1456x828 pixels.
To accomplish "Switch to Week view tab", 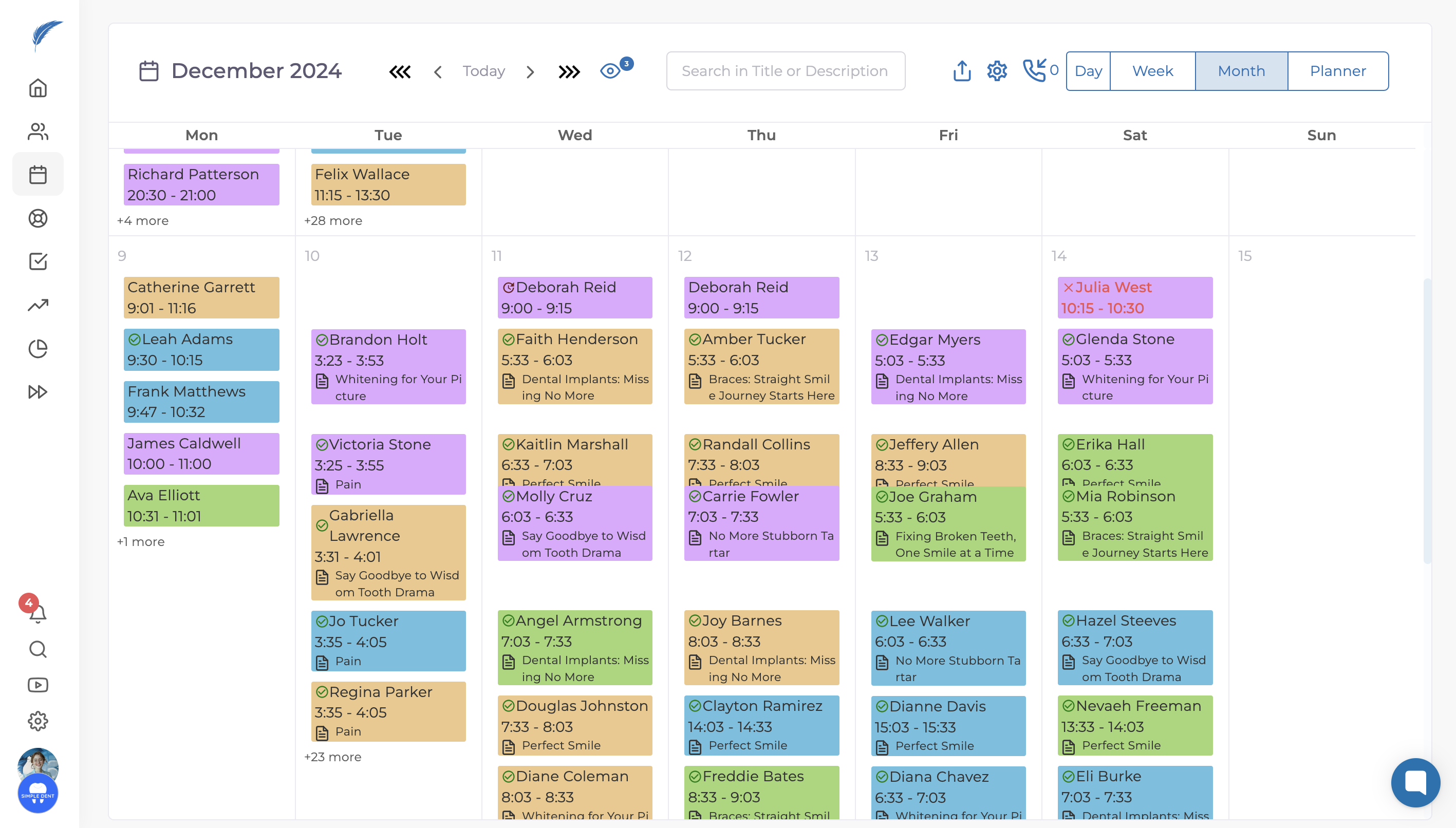I will [x=1152, y=71].
